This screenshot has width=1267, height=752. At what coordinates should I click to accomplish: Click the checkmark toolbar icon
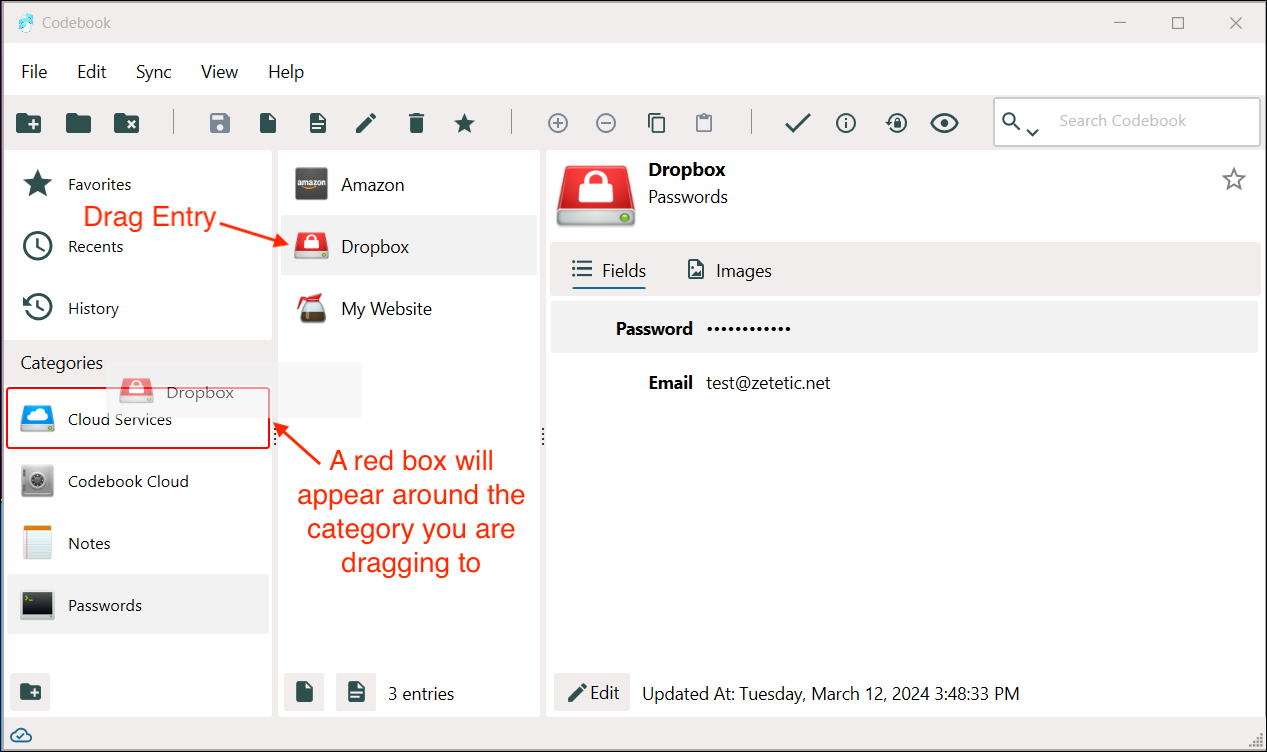[x=797, y=123]
